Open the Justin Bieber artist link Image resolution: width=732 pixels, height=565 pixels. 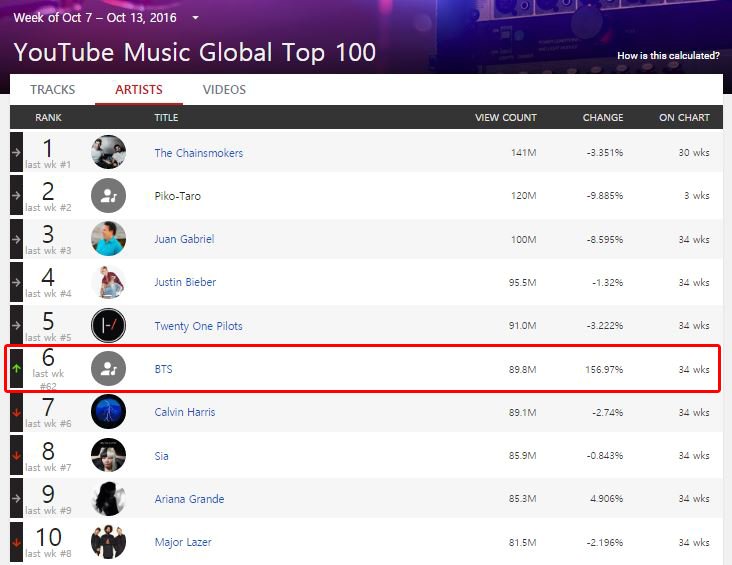click(x=185, y=282)
